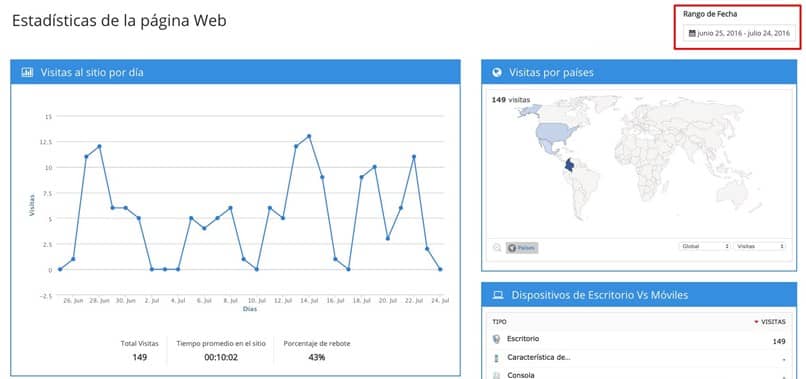The height and width of the screenshot is (379, 806).
Task: Open the Global region dropdown
Action: 705,246
